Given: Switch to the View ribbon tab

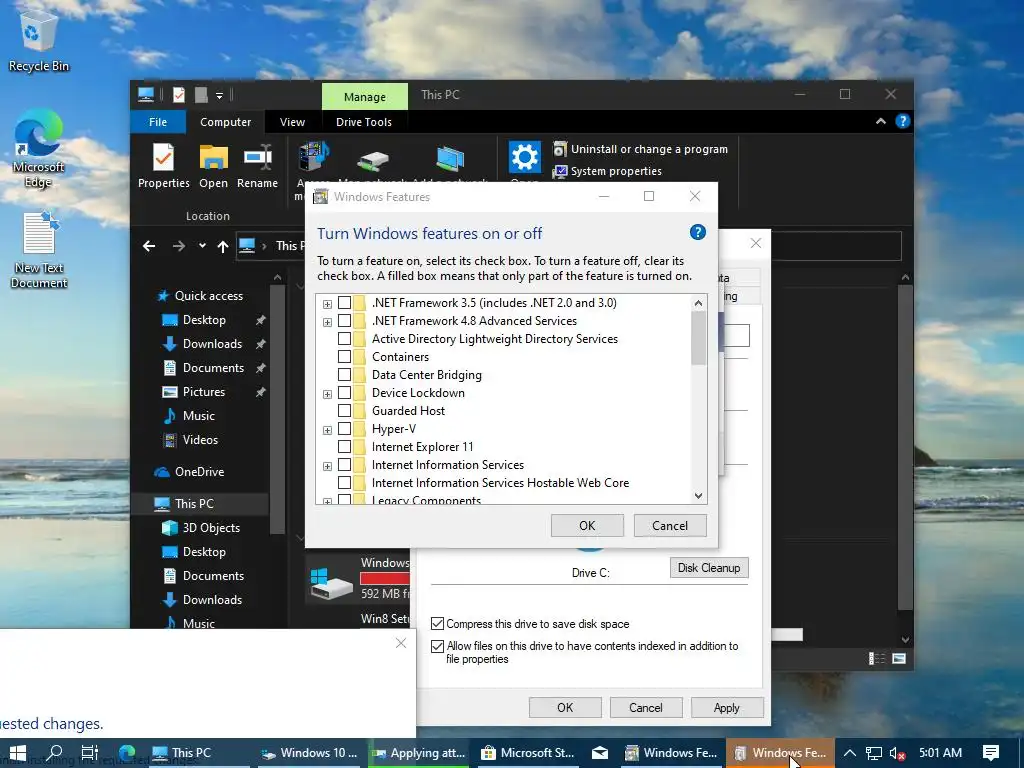Looking at the screenshot, I should (x=292, y=122).
